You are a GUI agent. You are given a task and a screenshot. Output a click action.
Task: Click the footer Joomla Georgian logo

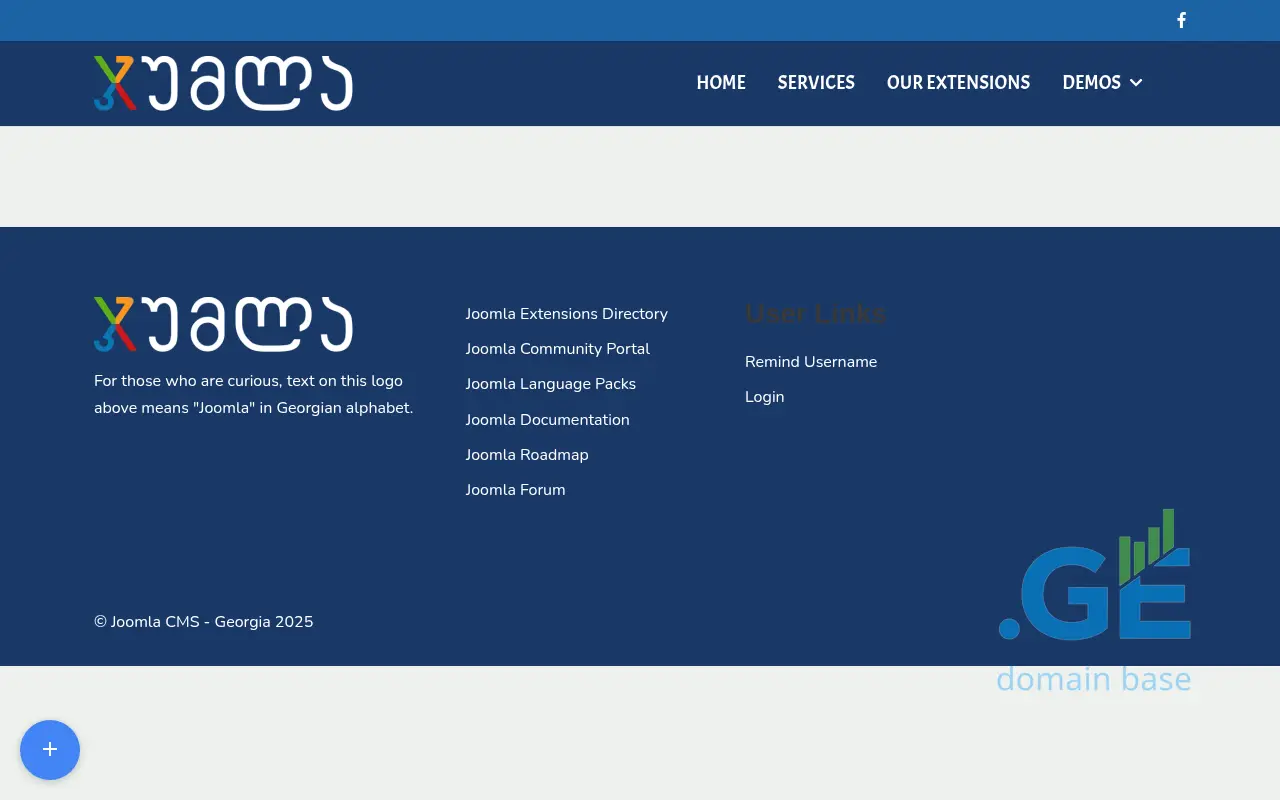click(223, 324)
